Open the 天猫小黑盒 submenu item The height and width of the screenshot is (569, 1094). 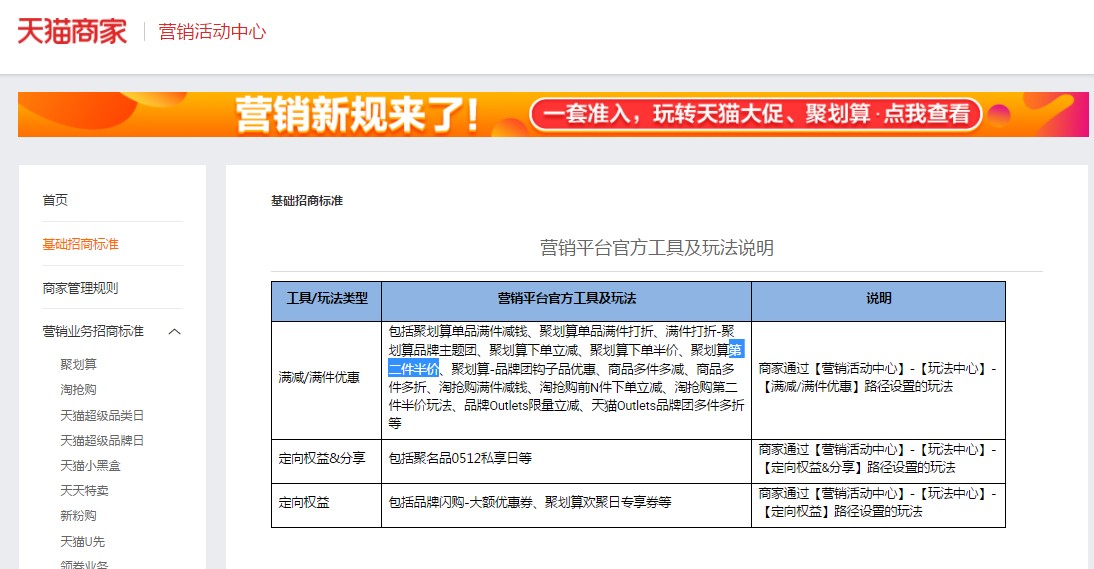pyautogui.click(x=90, y=466)
